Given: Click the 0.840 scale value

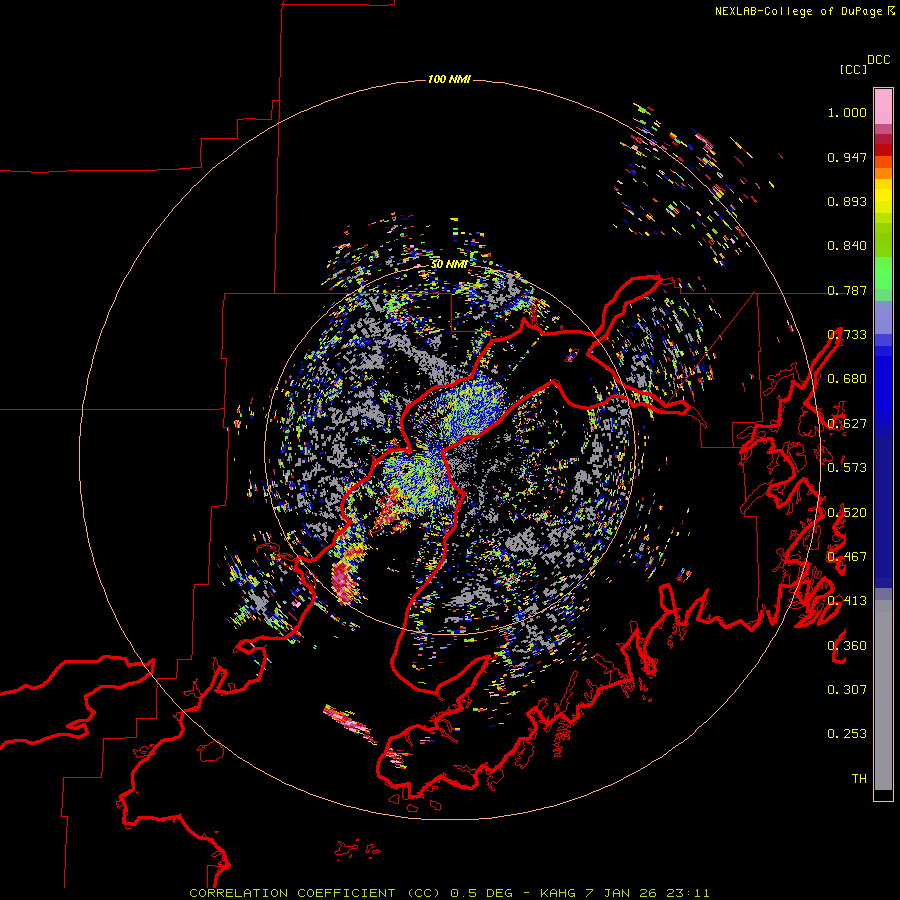Looking at the screenshot, I should 847,246.
